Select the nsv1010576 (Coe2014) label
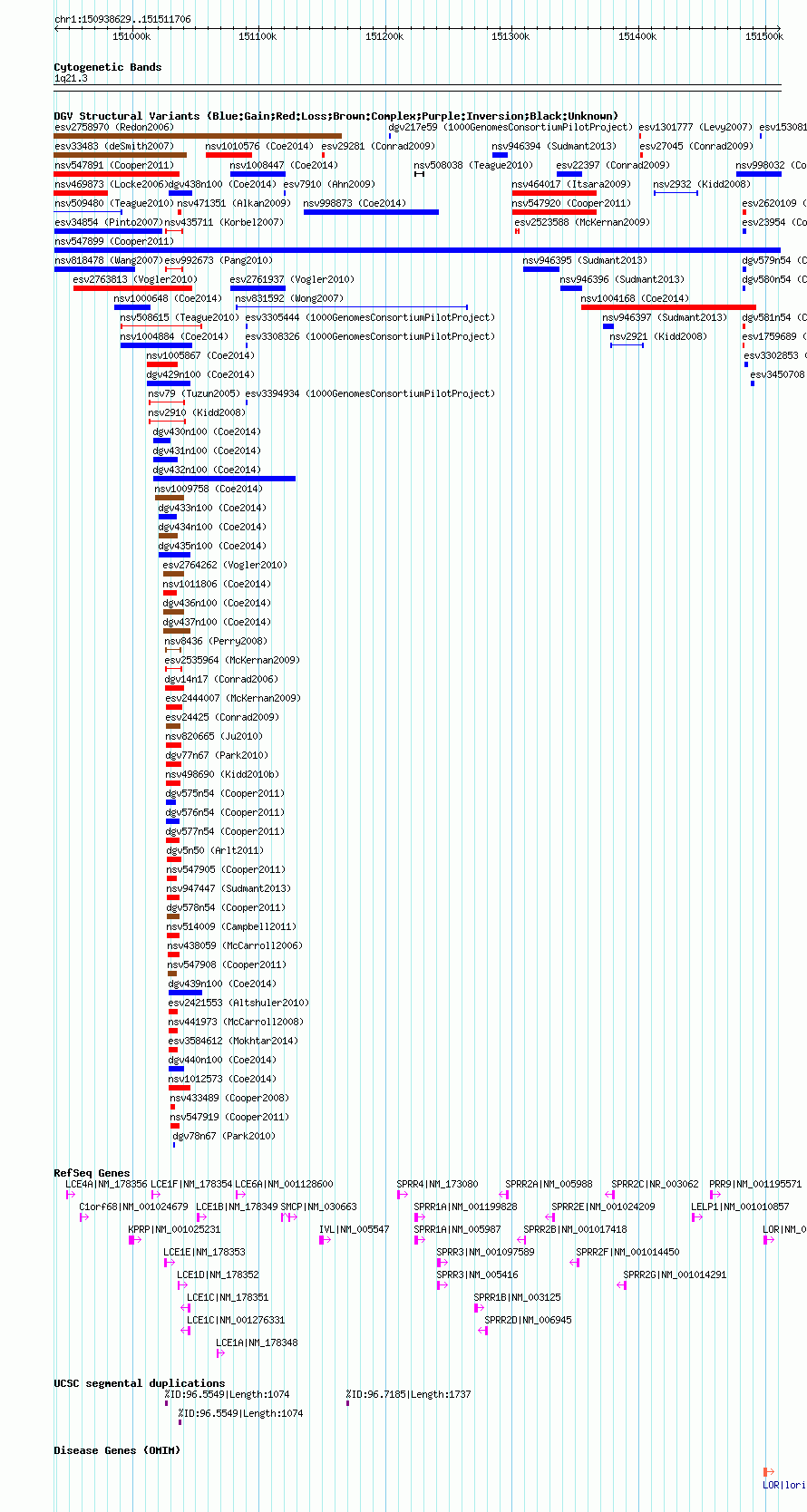807x1512 pixels. pyautogui.click(x=259, y=146)
